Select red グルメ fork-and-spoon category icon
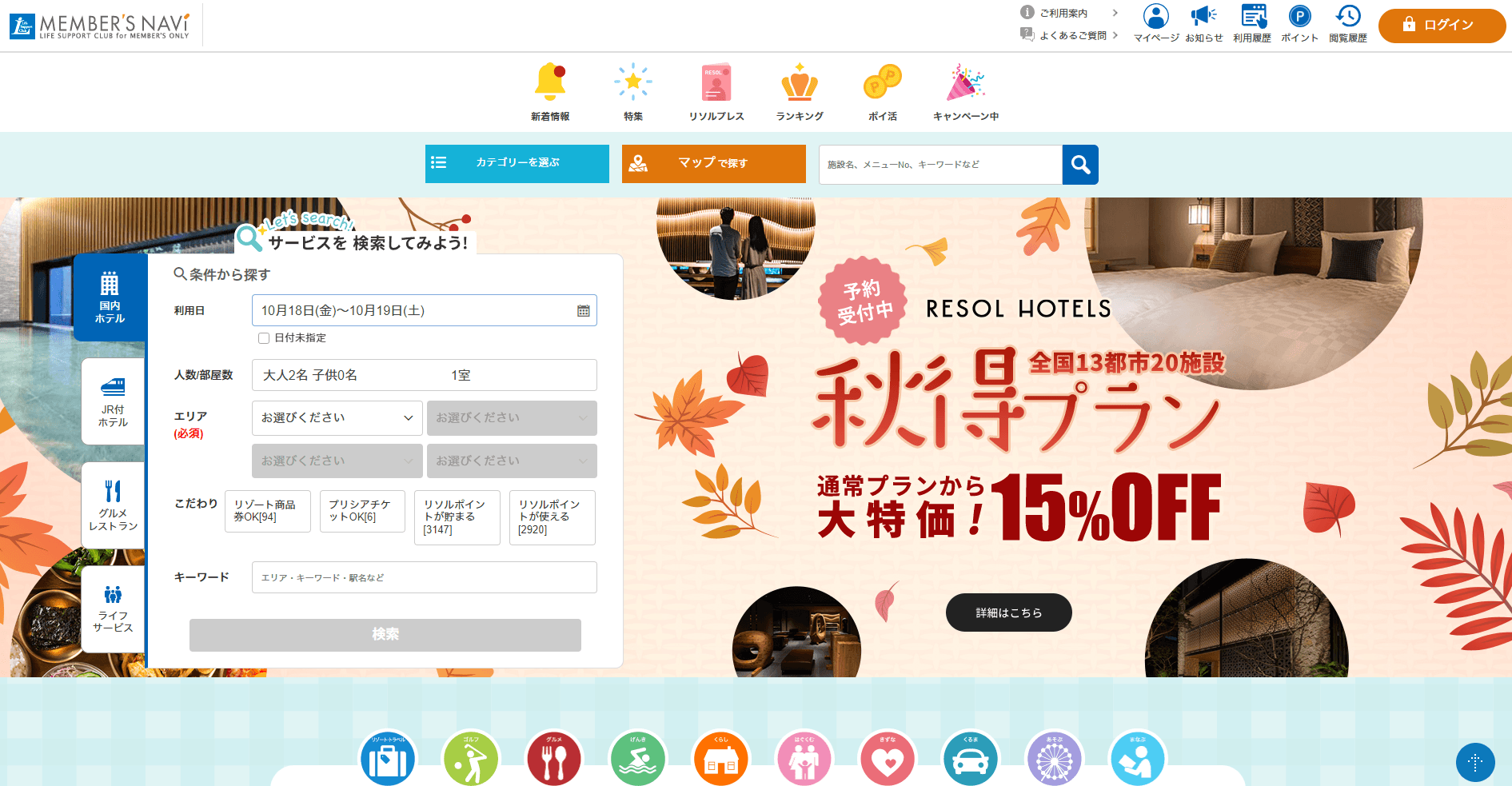Screen dimensions: 1512x786 (x=554, y=759)
